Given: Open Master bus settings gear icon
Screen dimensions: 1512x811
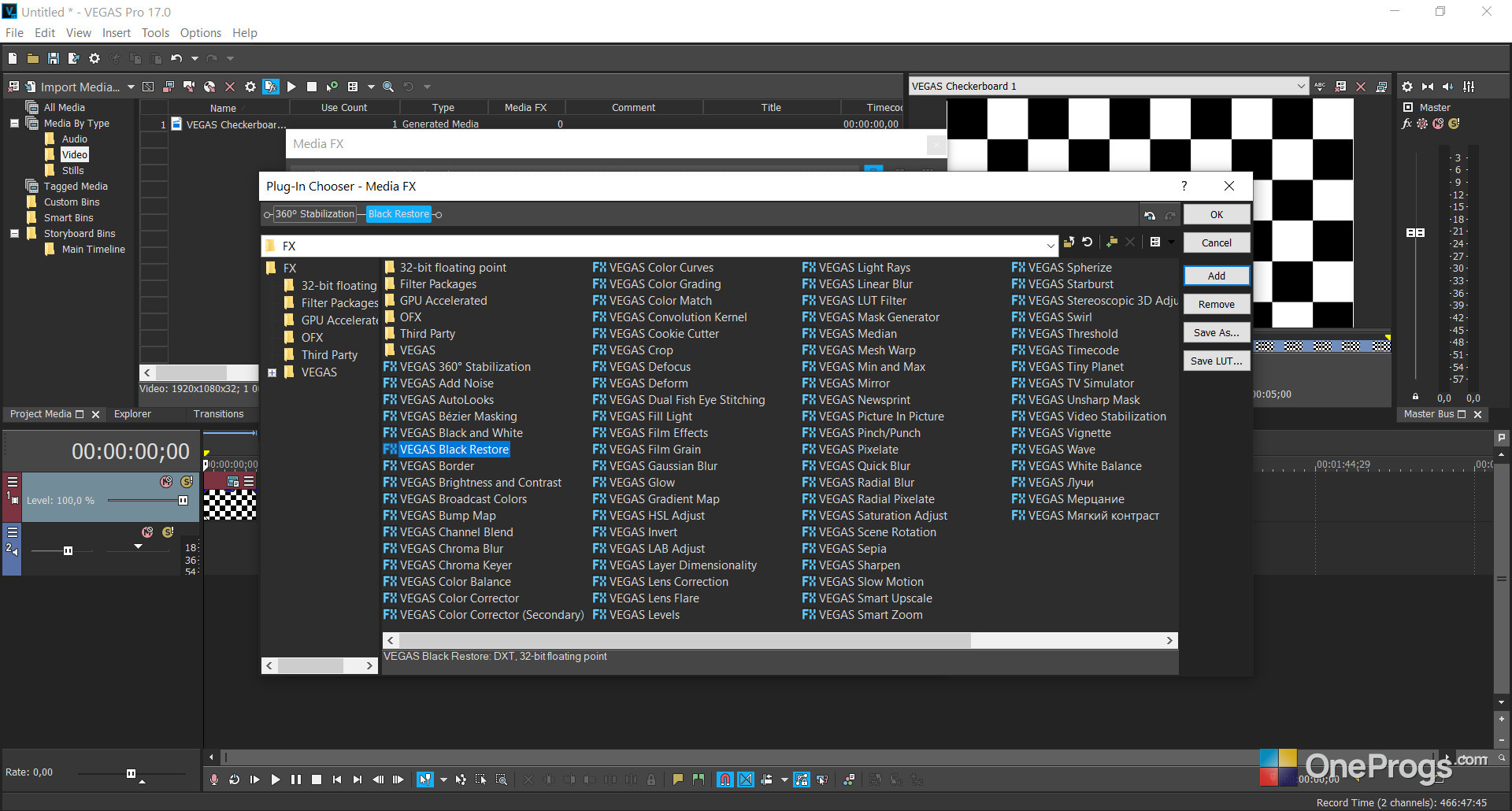Looking at the screenshot, I should [x=1407, y=87].
